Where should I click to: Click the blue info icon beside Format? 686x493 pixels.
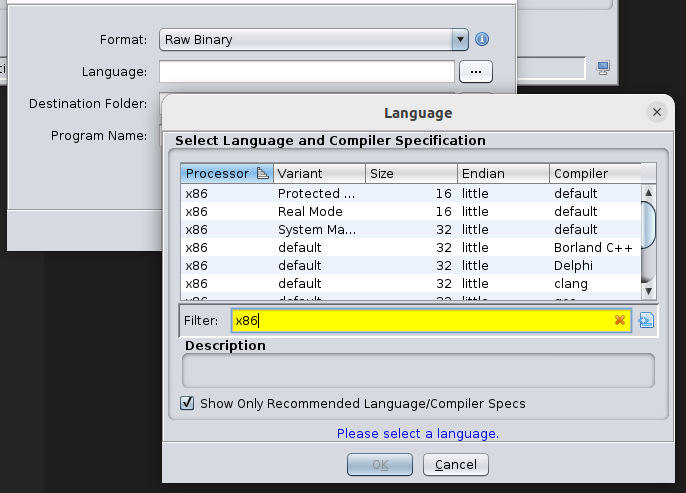482,40
